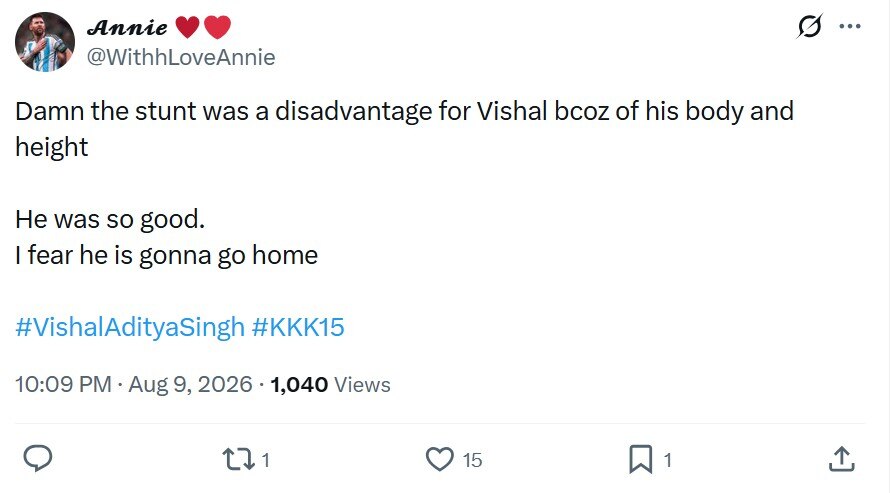Open the #VishalAdityaSingh hashtag

(x=130, y=328)
